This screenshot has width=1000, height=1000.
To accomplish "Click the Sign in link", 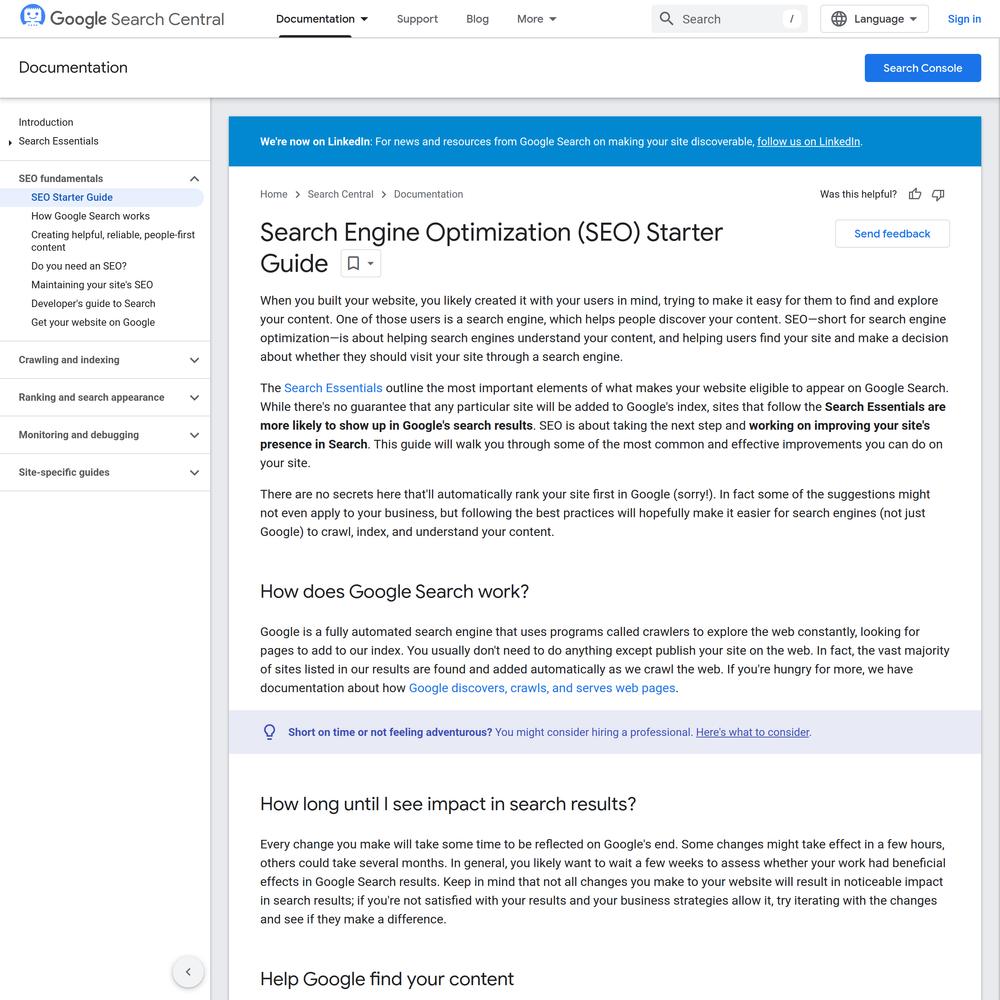I will (964, 19).
